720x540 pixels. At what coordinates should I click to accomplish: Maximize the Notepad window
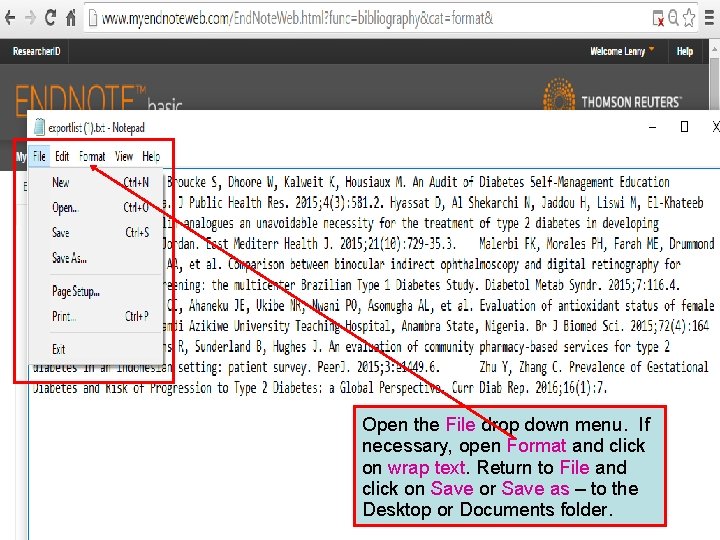coord(684,127)
